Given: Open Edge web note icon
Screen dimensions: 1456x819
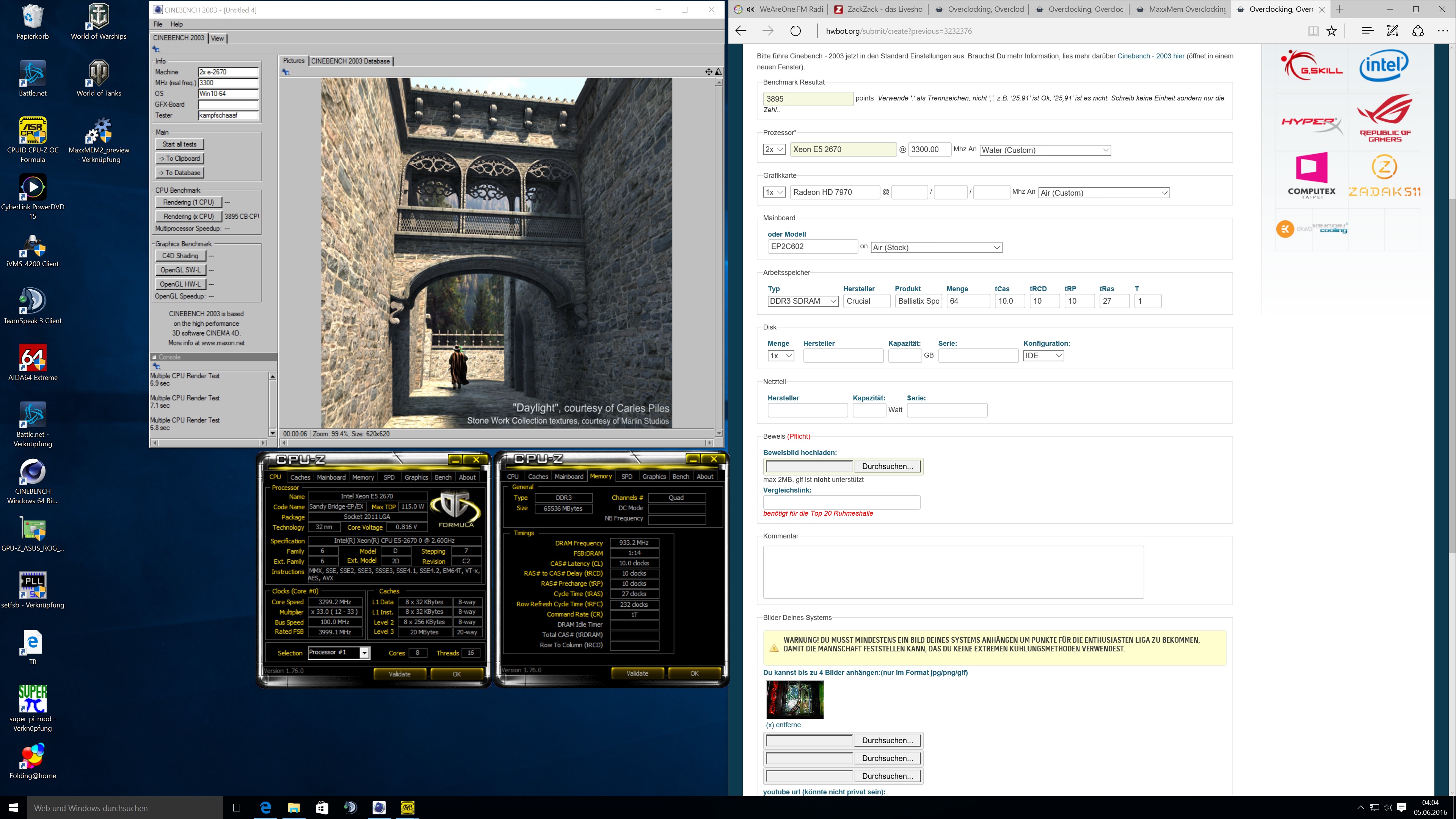Looking at the screenshot, I should tap(1393, 31).
